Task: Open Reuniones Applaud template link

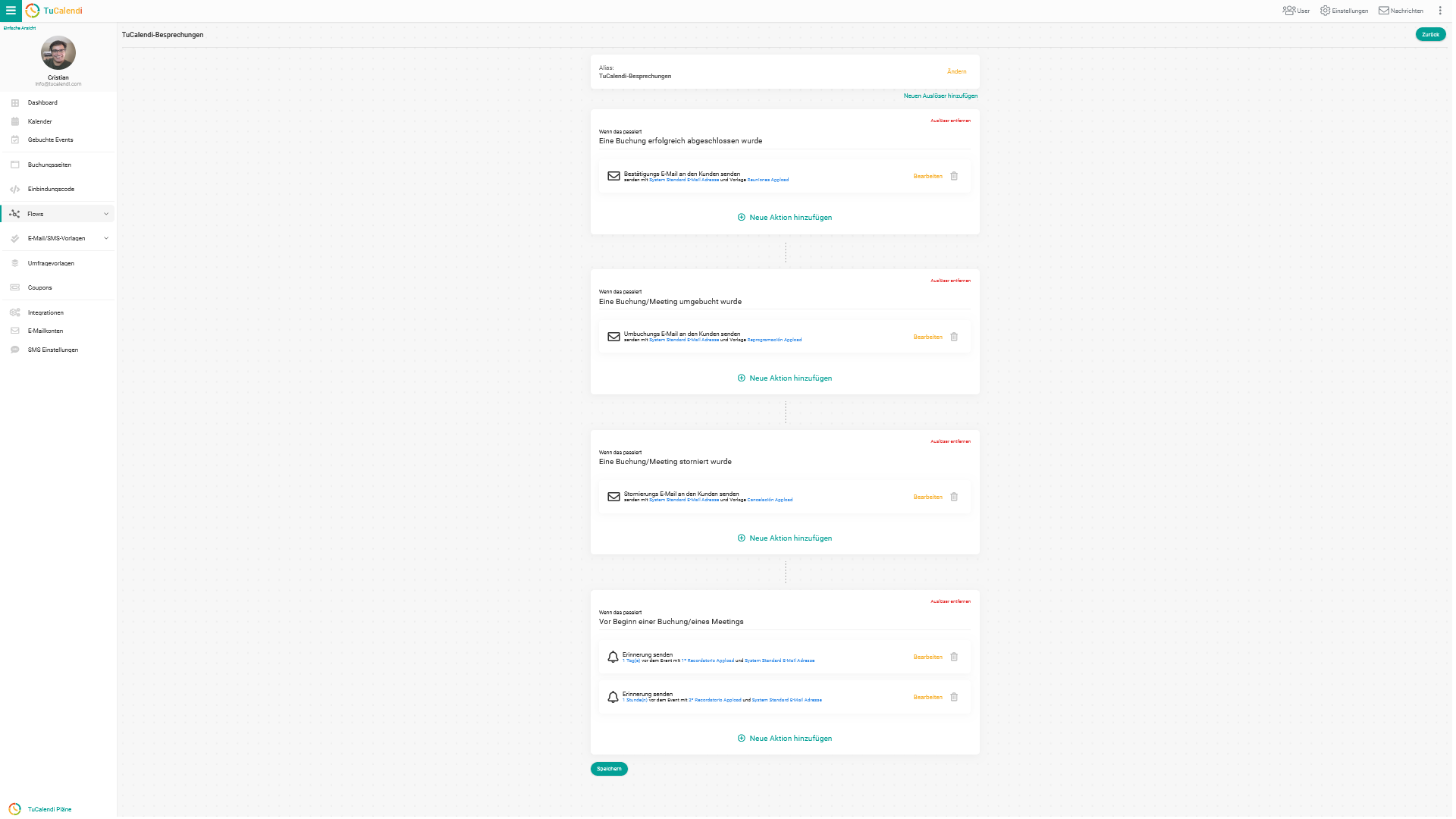Action: point(767,180)
